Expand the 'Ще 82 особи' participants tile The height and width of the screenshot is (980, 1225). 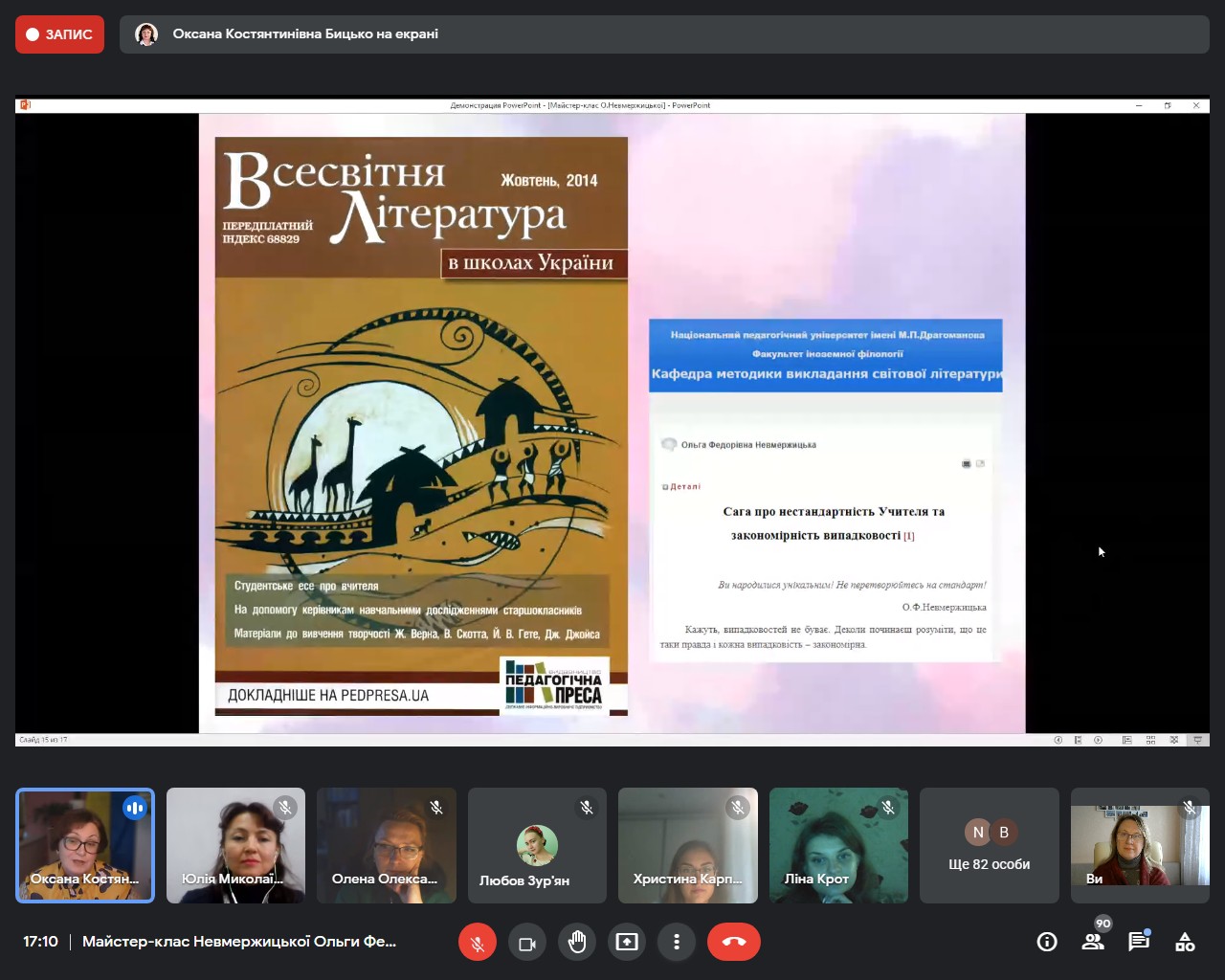coord(989,845)
